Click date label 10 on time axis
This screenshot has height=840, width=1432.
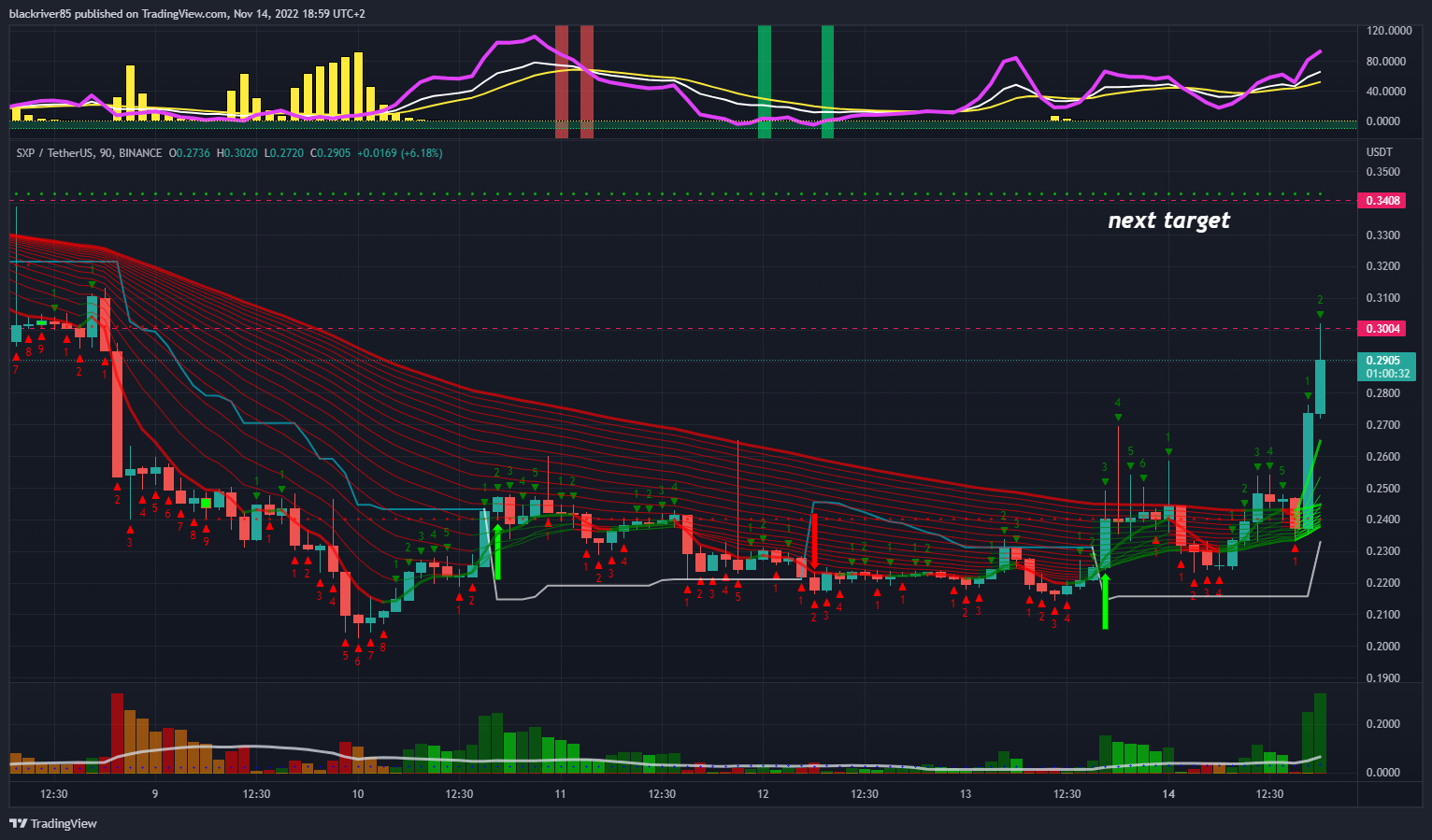(x=358, y=795)
